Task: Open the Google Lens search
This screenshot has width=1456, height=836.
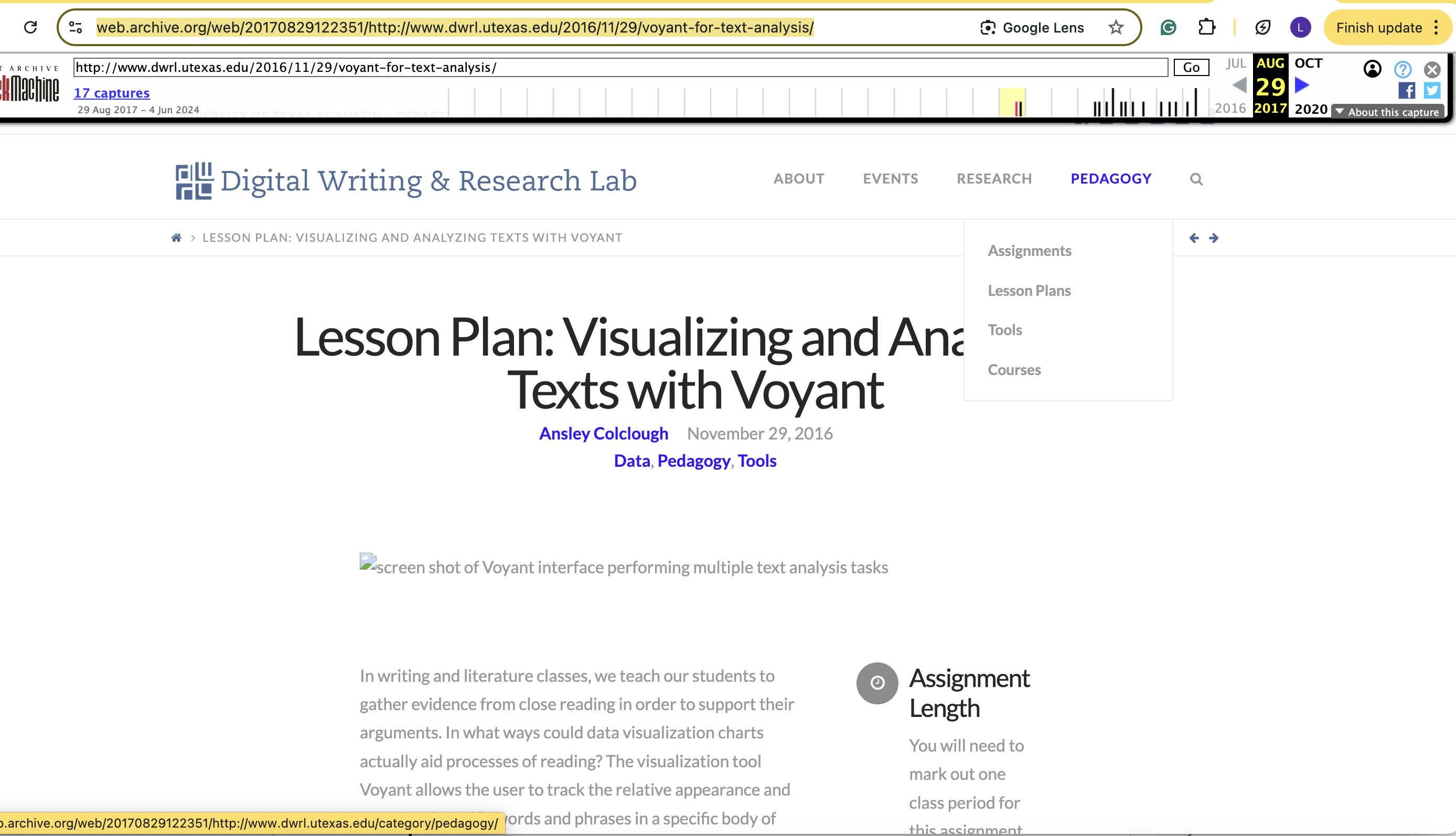Action: click(x=1032, y=28)
